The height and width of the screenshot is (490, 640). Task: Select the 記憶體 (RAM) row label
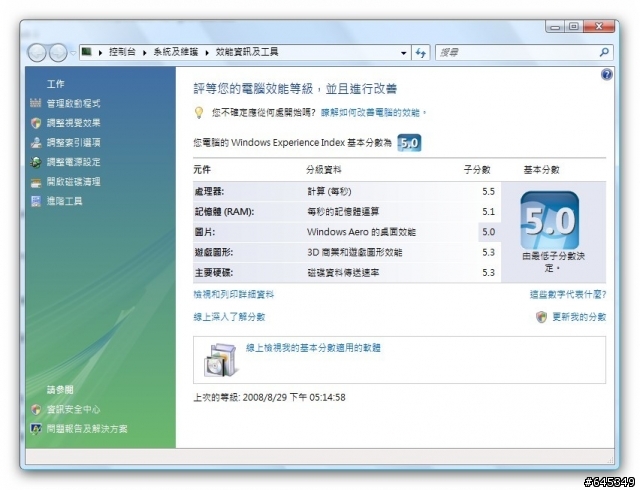pos(224,212)
